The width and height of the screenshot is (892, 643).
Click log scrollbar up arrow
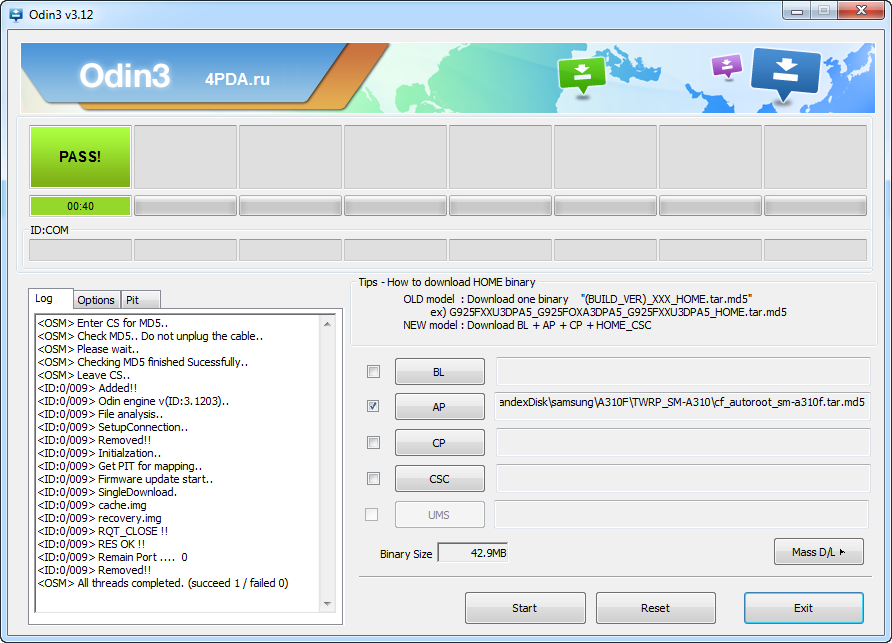tap(327, 324)
